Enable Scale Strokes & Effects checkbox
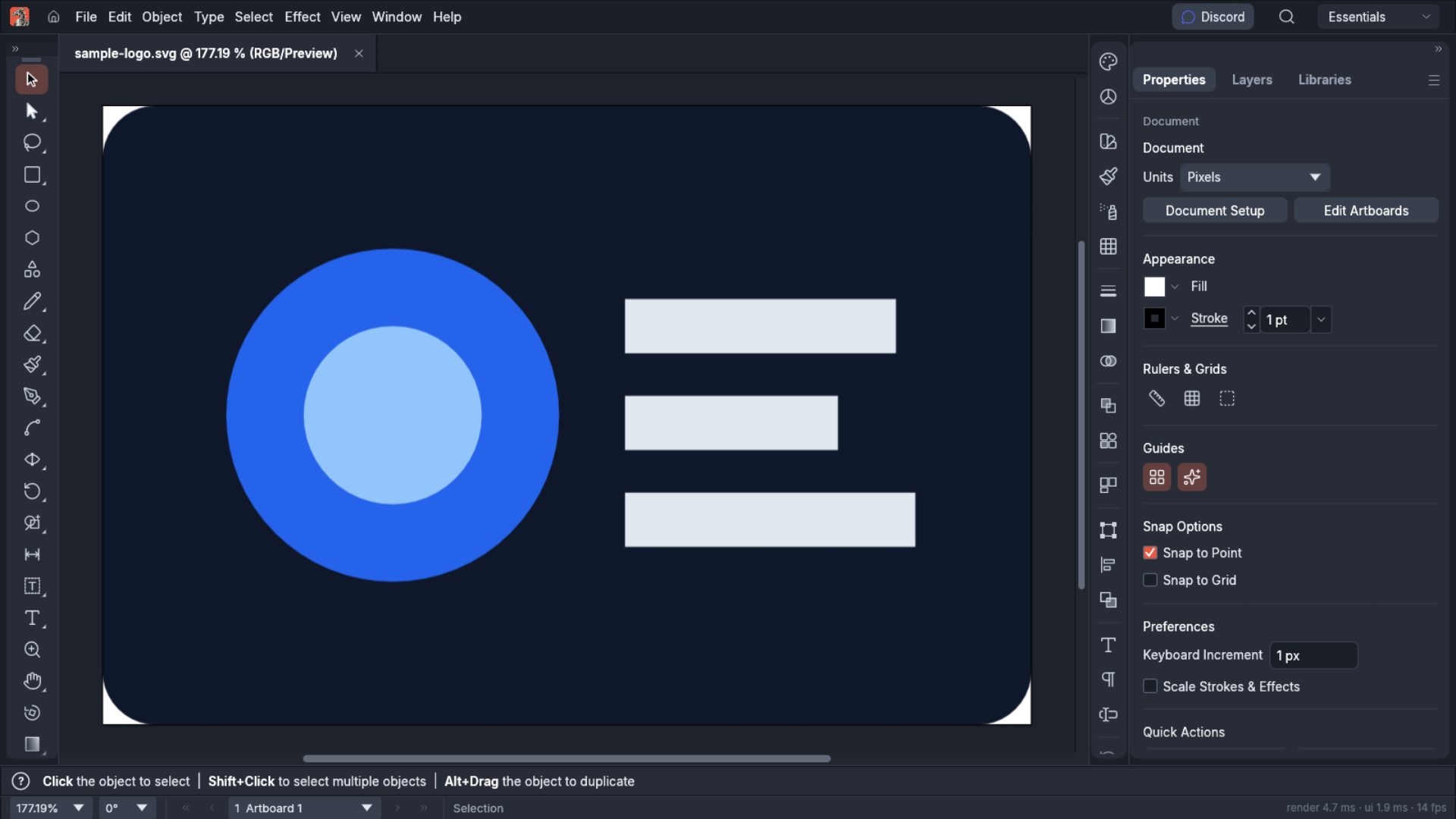The width and height of the screenshot is (1456, 819). click(x=1150, y=686)
